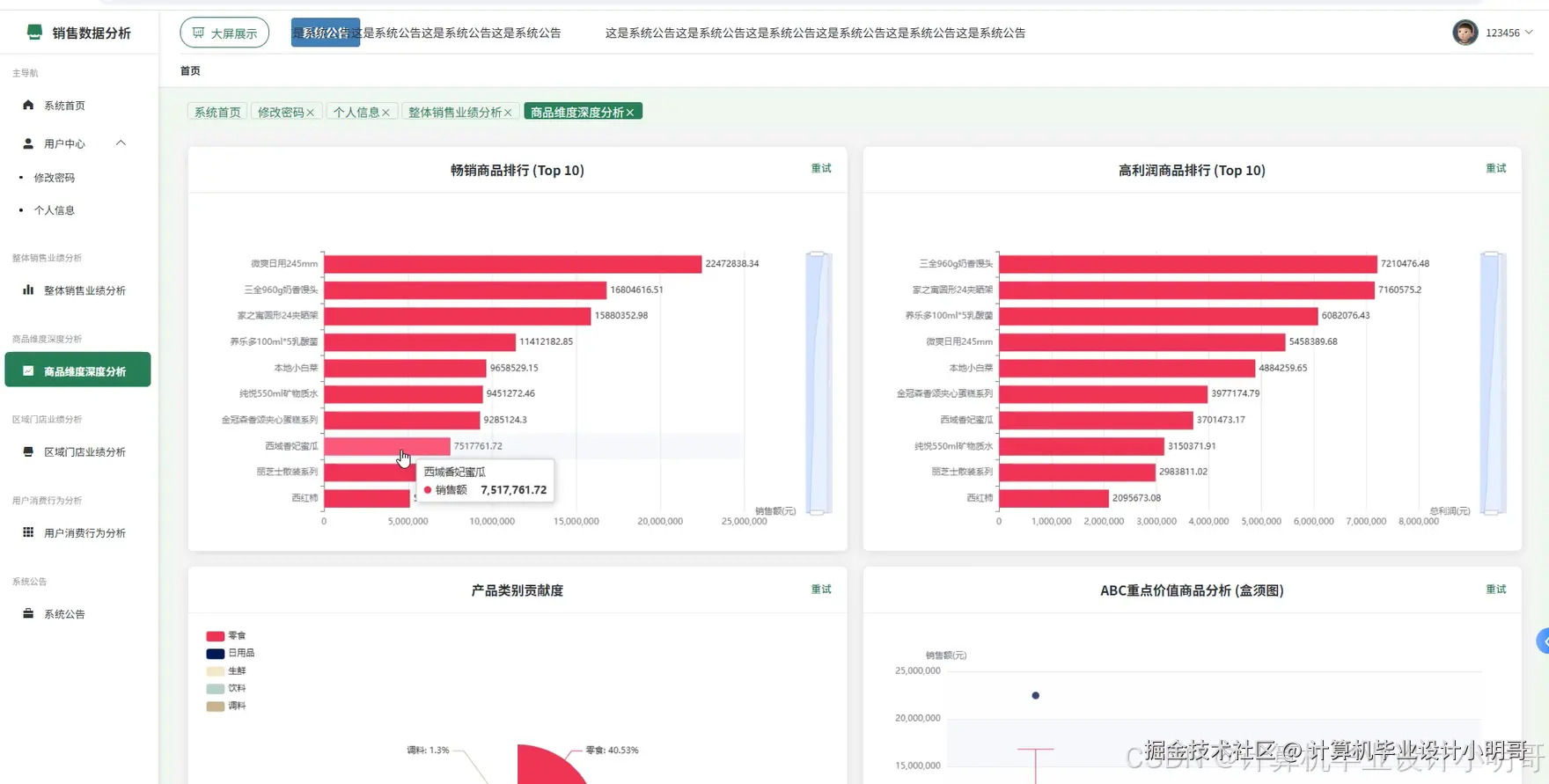This screenshot has width=1549, height=784.
Task: Click 重试 on ABC重点价值商品分析 card
Action: click(x=1496, y=590)
